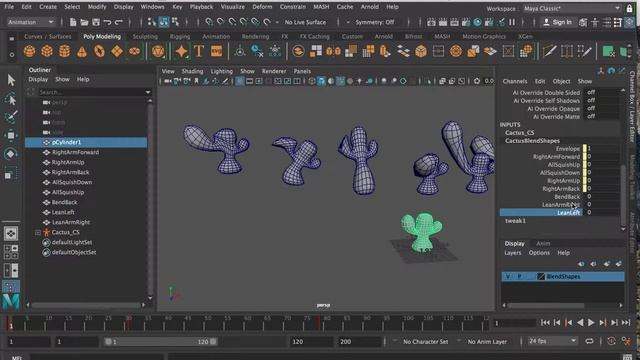Click the playback range slider bar

161,341
